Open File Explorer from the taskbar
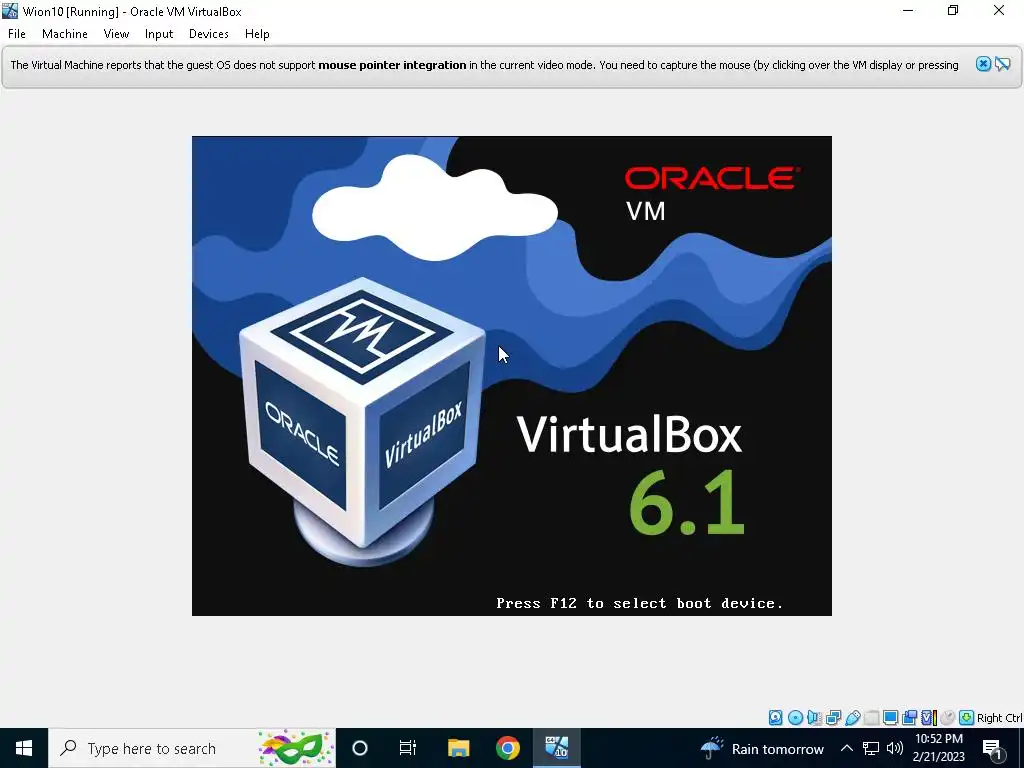 (458, 748)
